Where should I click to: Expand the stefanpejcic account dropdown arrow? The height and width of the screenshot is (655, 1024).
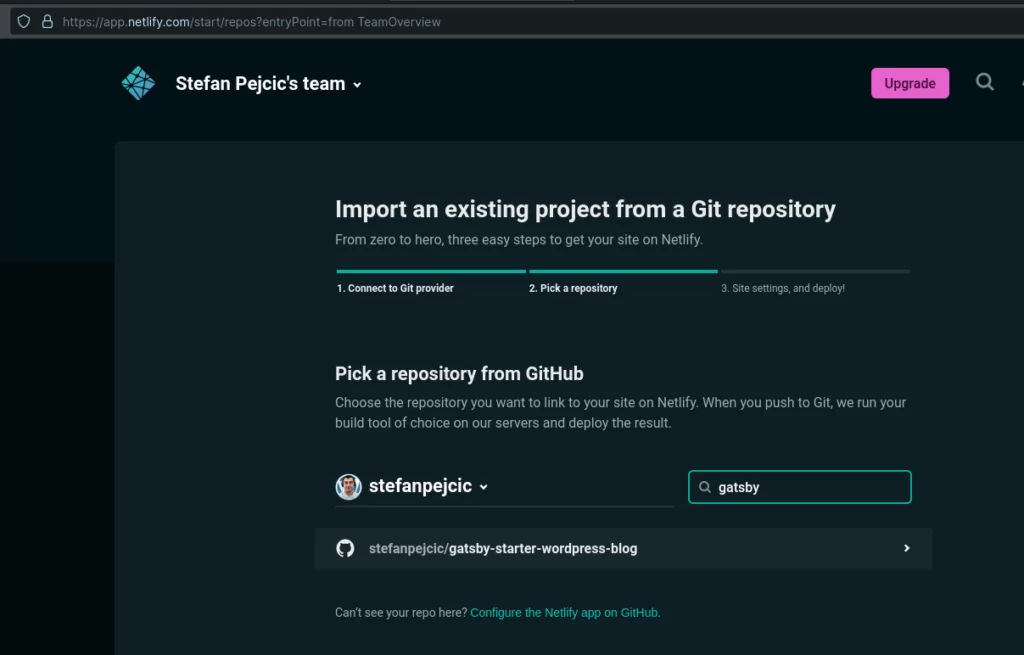click(483, 487)
